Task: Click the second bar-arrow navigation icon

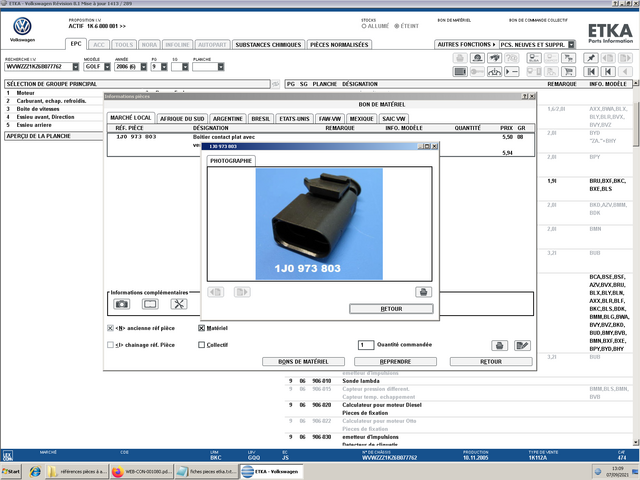Action: tap(608, 72)
